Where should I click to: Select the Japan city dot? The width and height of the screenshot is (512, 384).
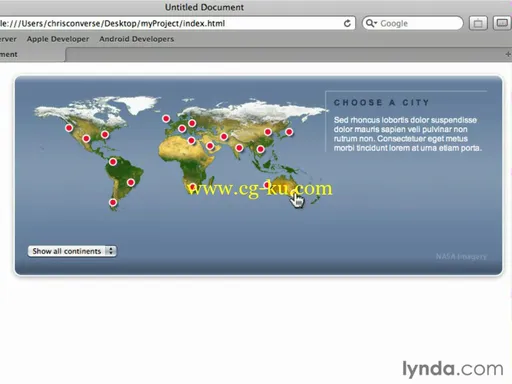pos(289,132)
